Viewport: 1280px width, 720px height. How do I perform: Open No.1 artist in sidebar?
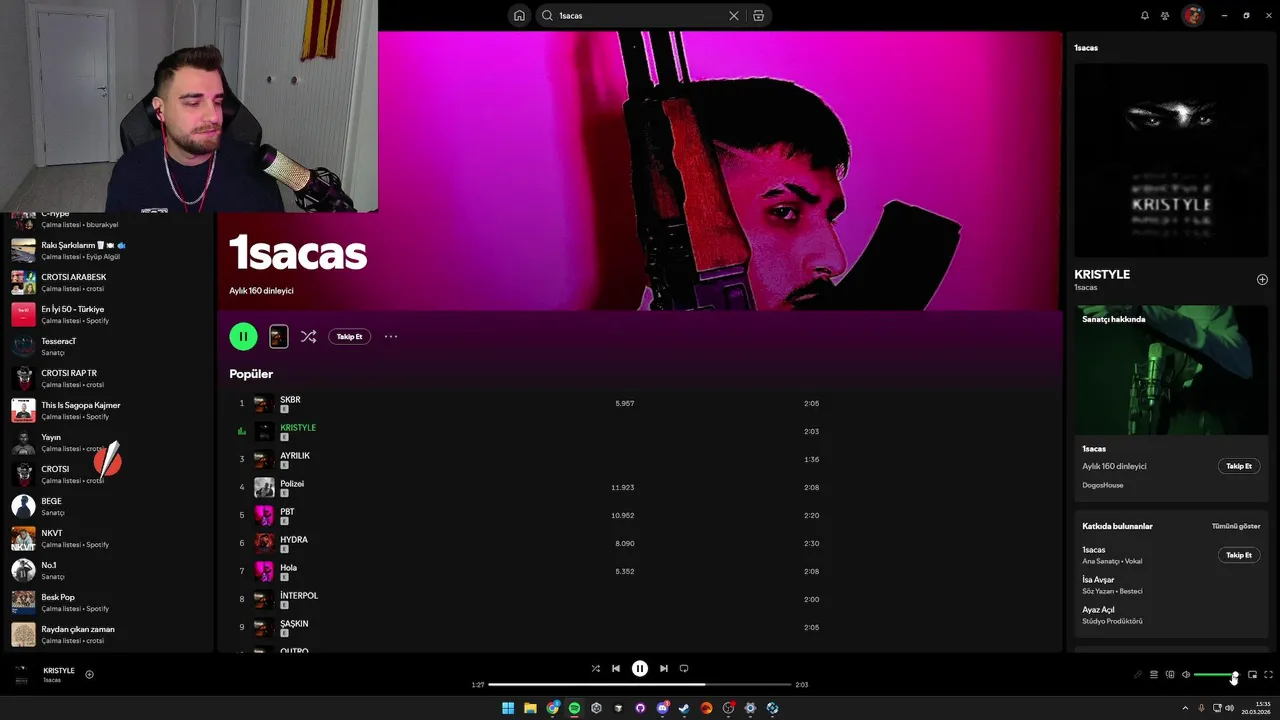108,570
